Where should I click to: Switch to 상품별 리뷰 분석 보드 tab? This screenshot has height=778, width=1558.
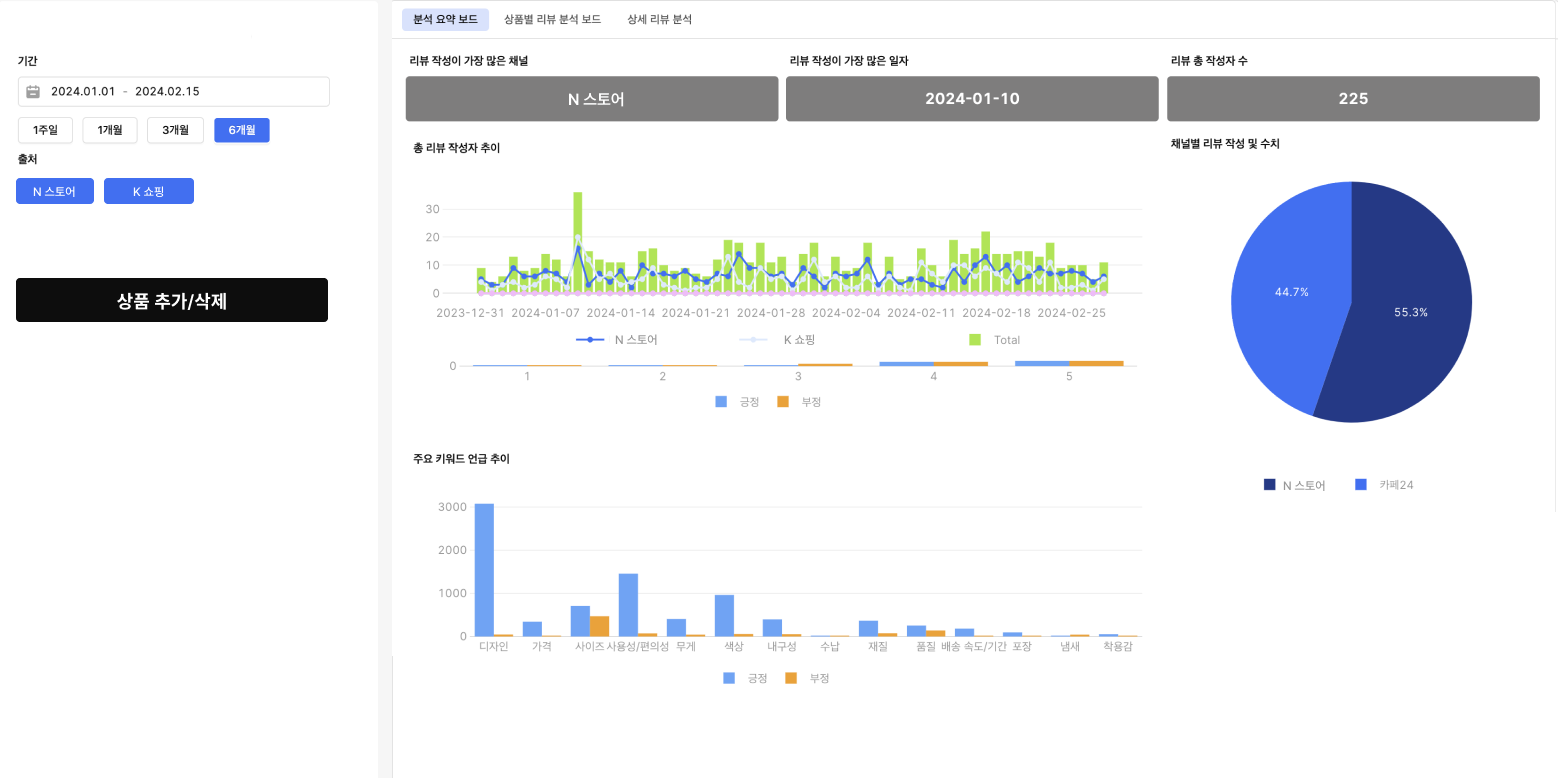tap(552, 19)
